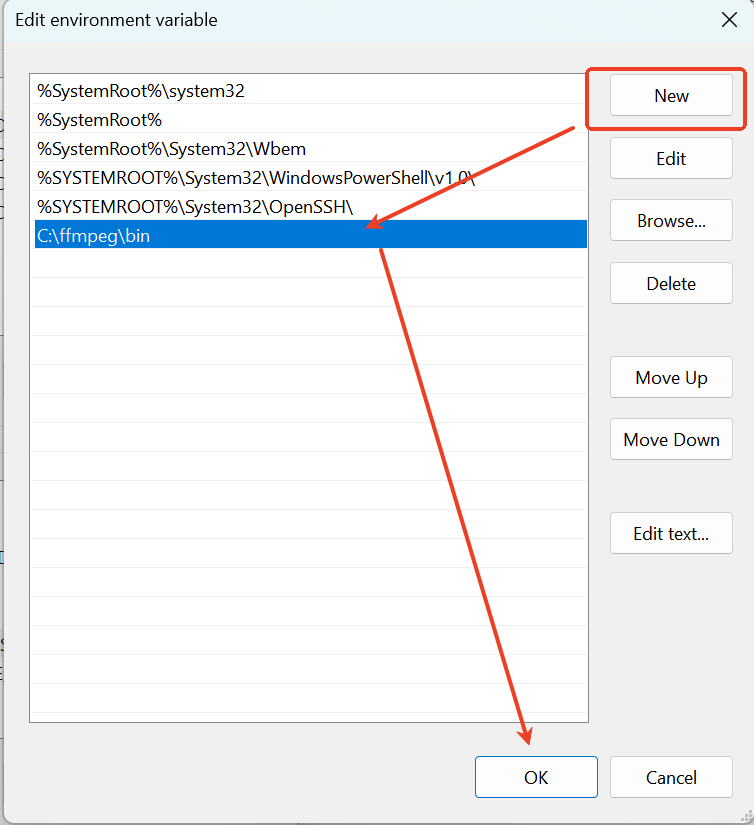Click the Move Down button
The height and width of the screenshot is (825, 754).
(x=671, y=439)
